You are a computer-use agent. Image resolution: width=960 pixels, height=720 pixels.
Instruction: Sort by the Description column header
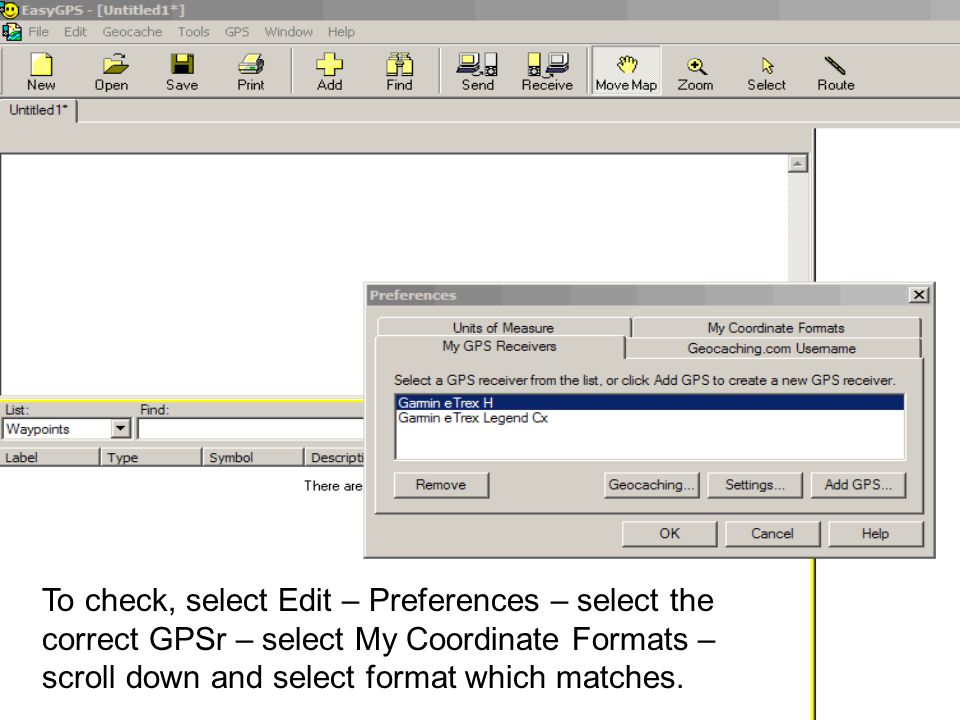pyautogui.click(x=335, y=457)
